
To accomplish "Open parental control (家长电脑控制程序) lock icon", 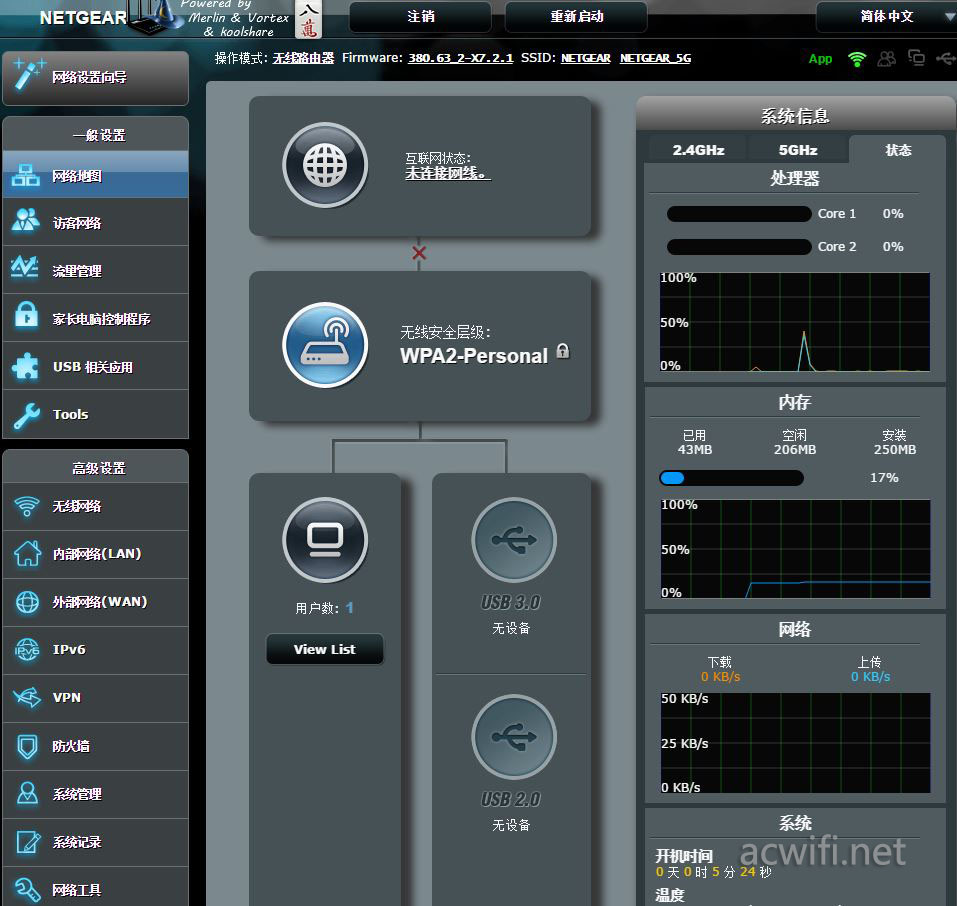I will click(x=26, y=315).
